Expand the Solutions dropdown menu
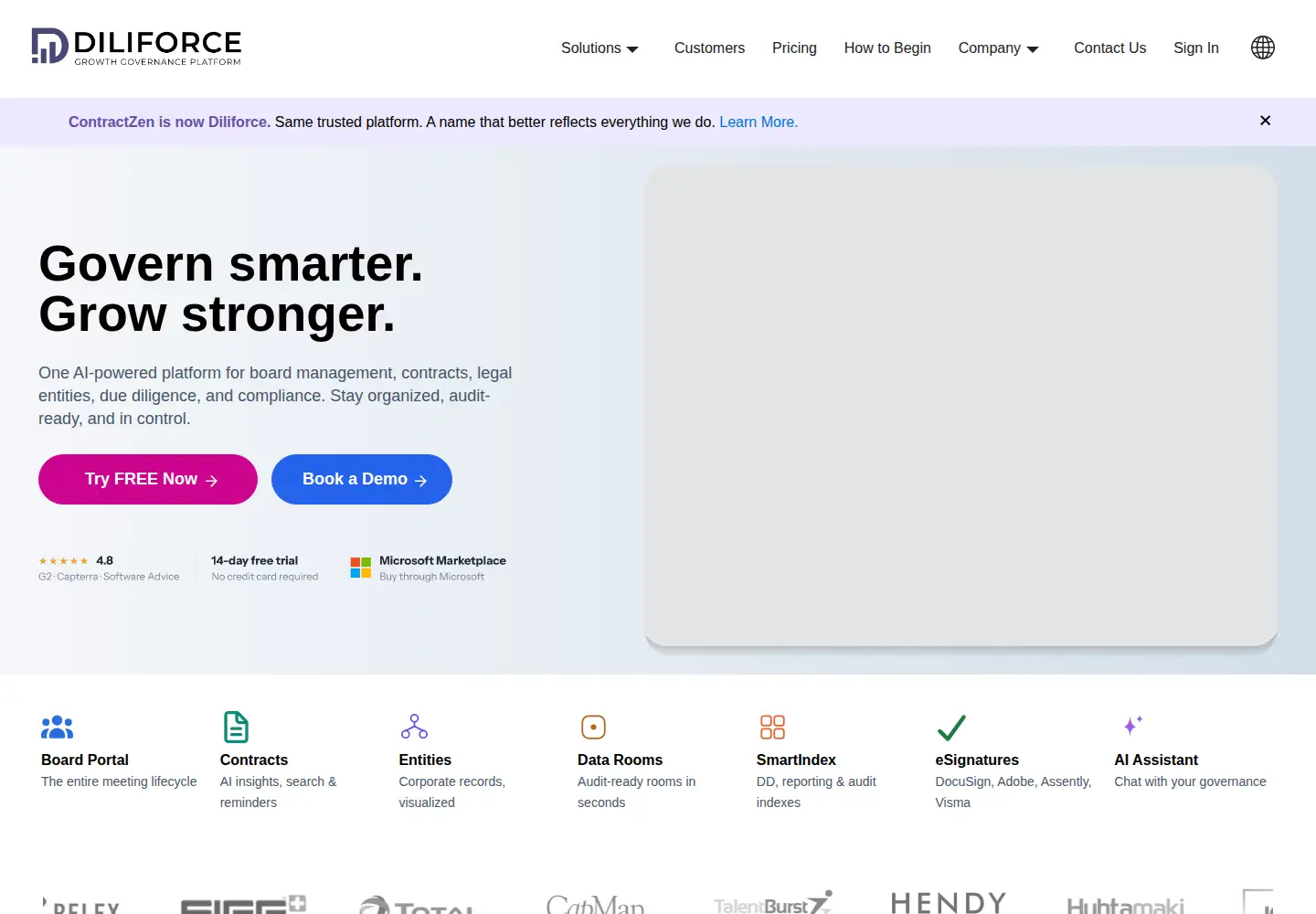1316x914 pixels. click(600, 48)
